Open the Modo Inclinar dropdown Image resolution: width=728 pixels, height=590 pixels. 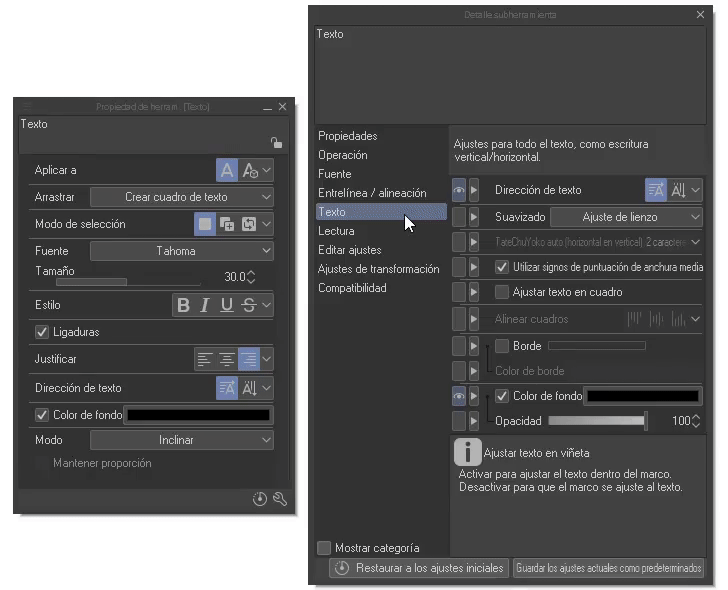coord(182,440)
